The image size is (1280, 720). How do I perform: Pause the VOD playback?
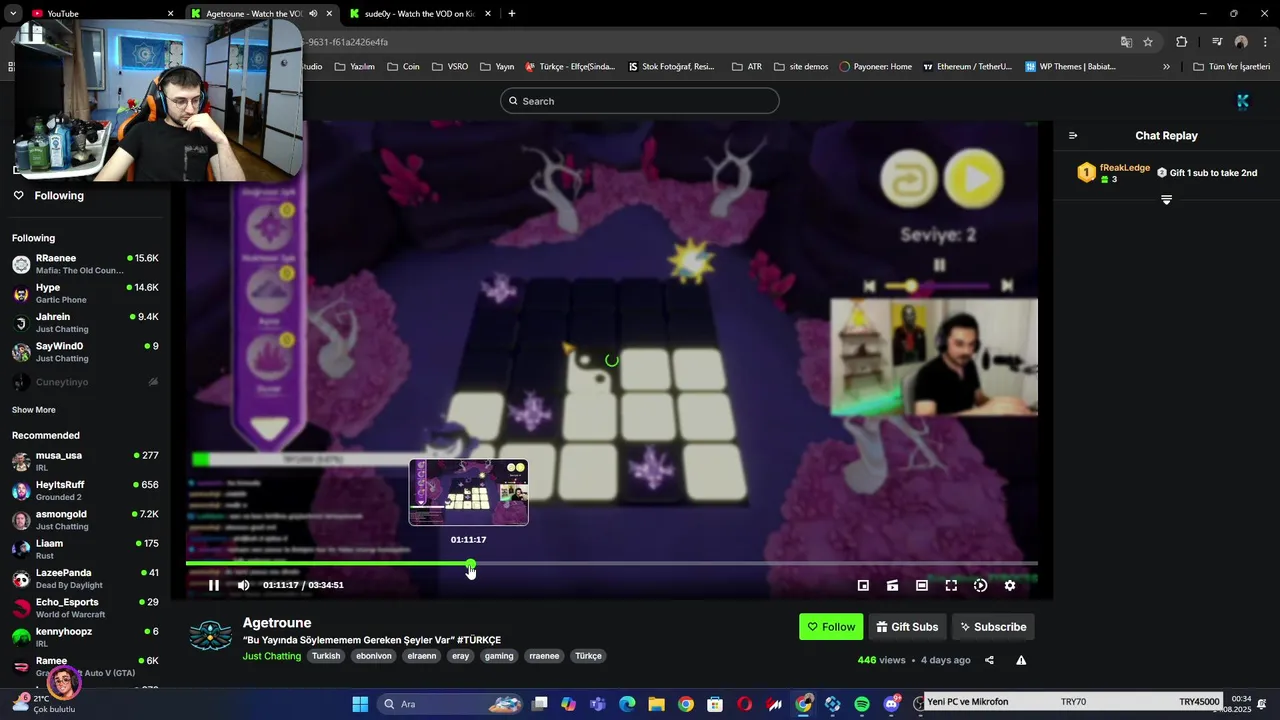213,585
